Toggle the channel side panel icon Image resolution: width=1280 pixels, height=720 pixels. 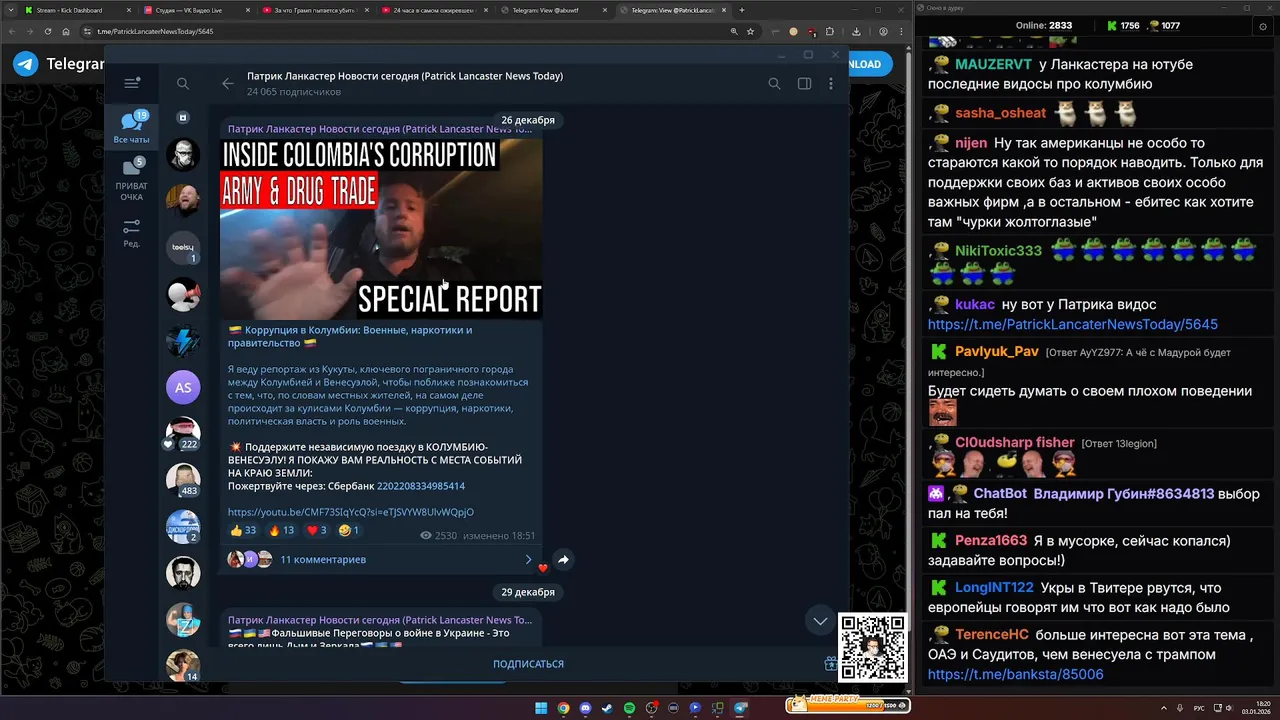pyautogui.click(x=804, y=84)
